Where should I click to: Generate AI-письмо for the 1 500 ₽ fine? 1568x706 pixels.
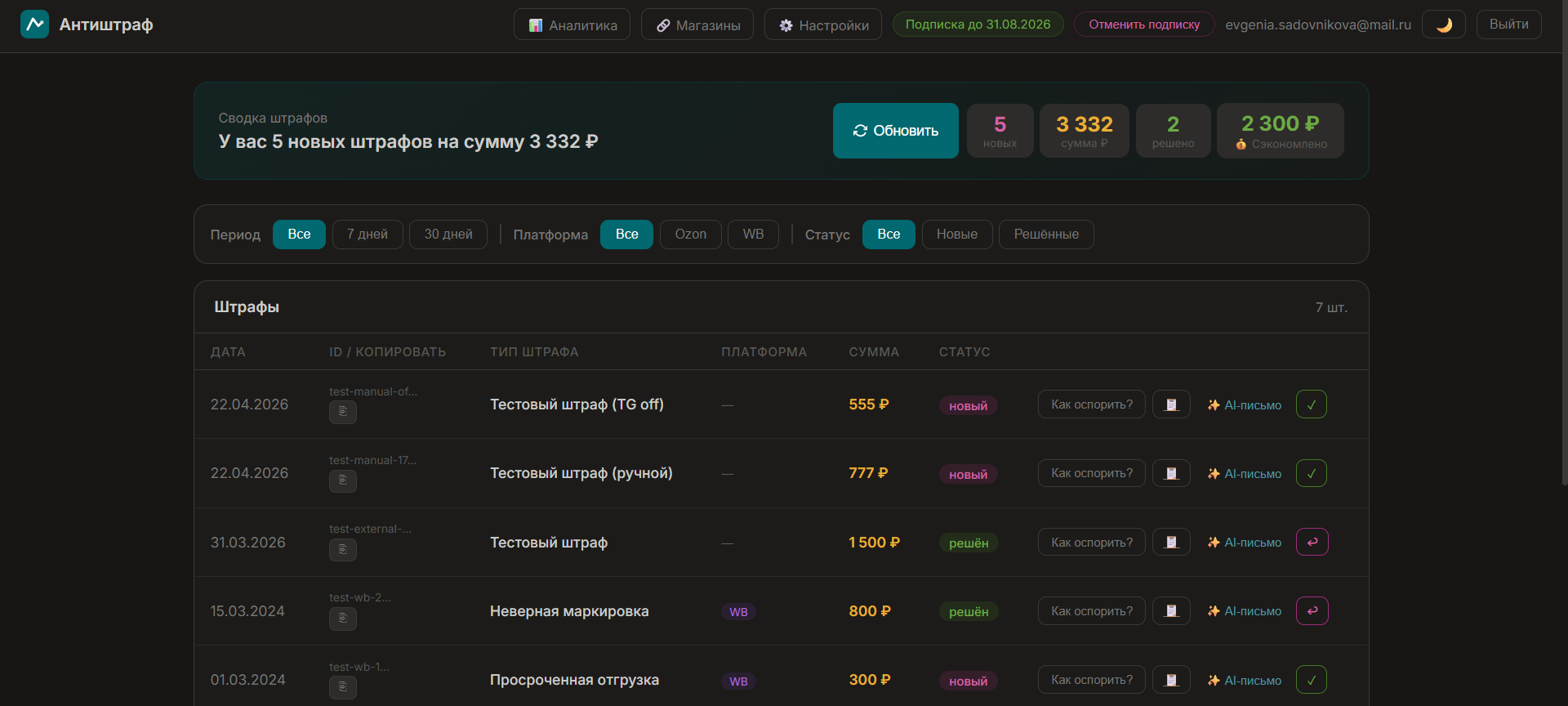click(x=1245, y=543)
